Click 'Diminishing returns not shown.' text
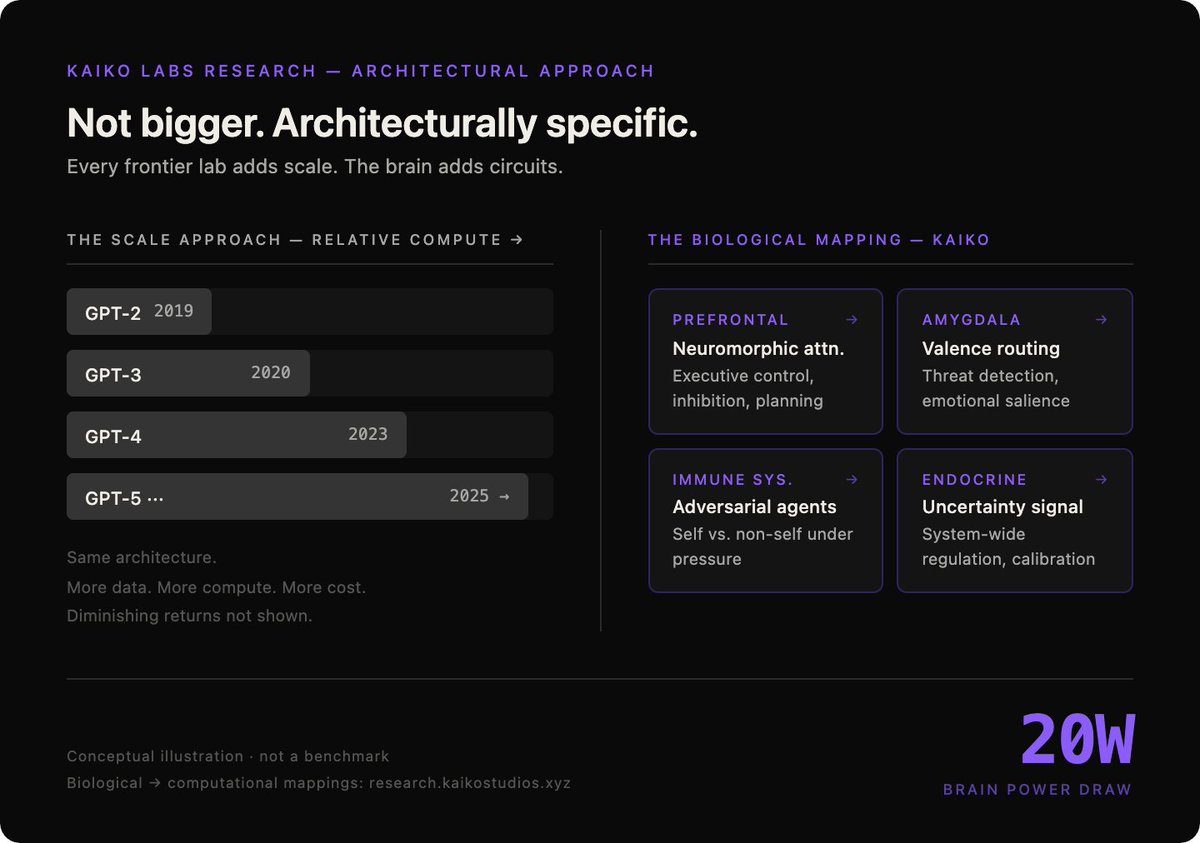The image size is (1200, 843). (189, 616)
